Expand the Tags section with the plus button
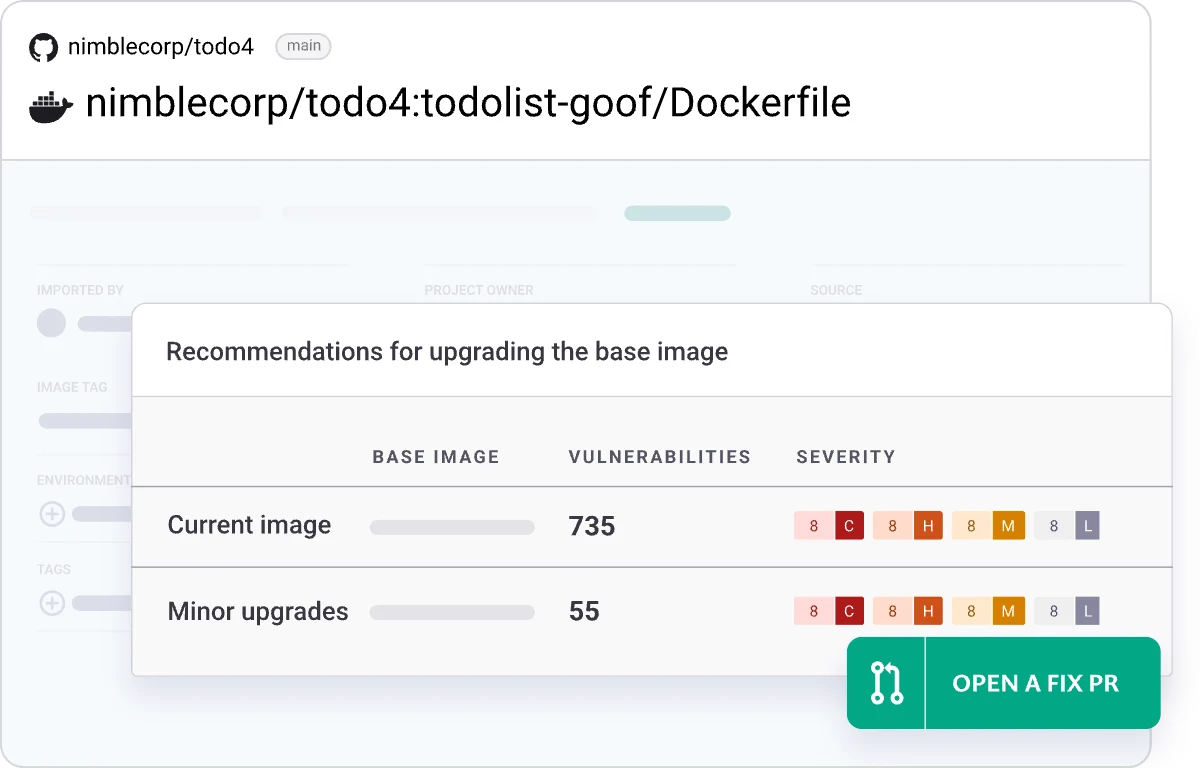The image size is (1200, 768). pyautogui.click(x=52, y=603)
